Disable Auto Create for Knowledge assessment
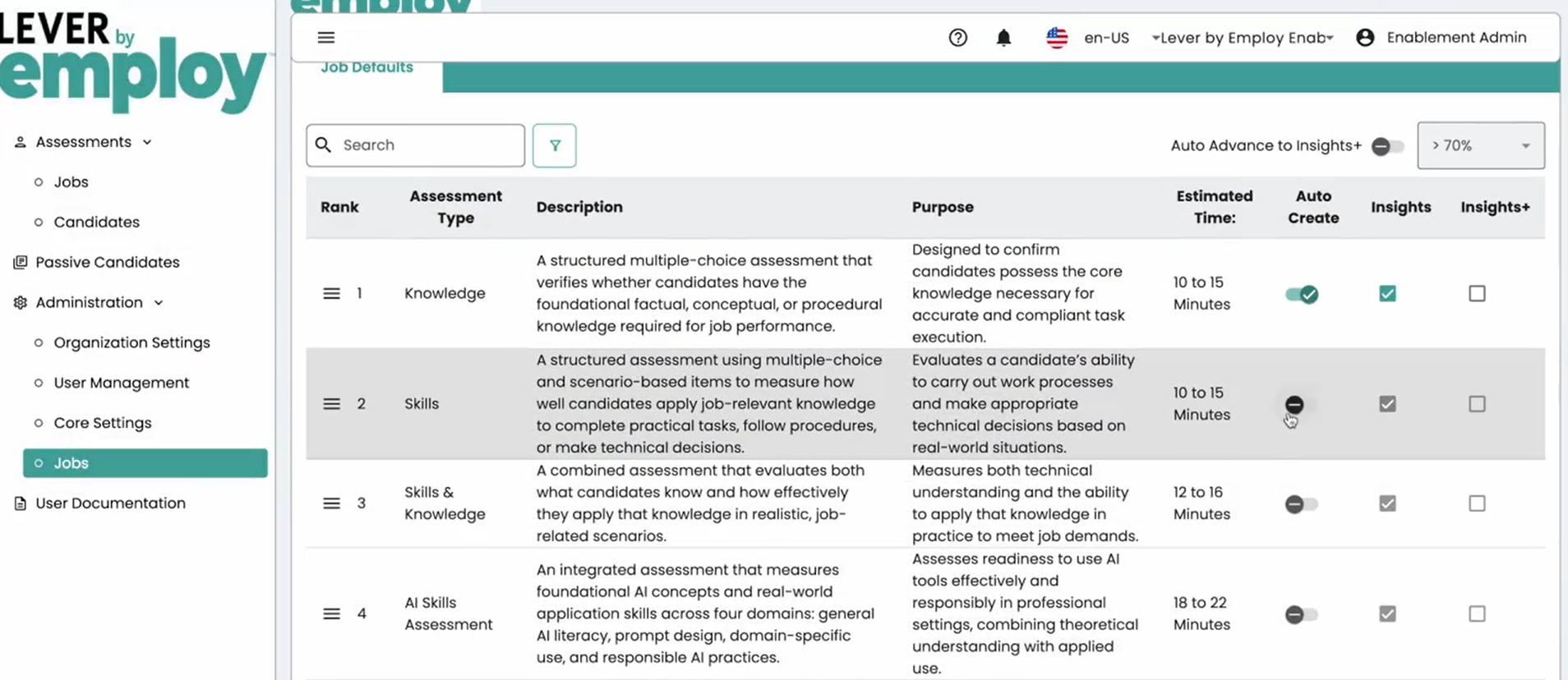This screenshot has width=1568, height=680. (1302, 294)
